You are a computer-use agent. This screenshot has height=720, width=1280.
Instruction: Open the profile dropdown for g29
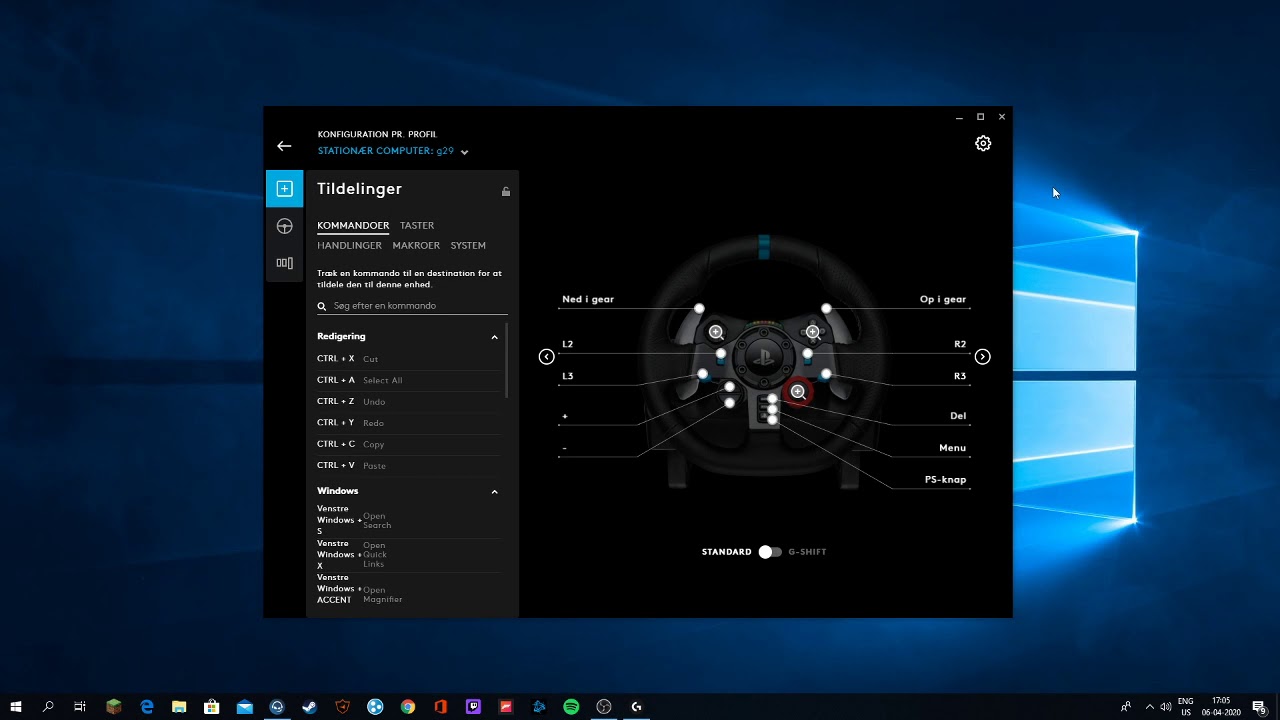pos(464,152)
